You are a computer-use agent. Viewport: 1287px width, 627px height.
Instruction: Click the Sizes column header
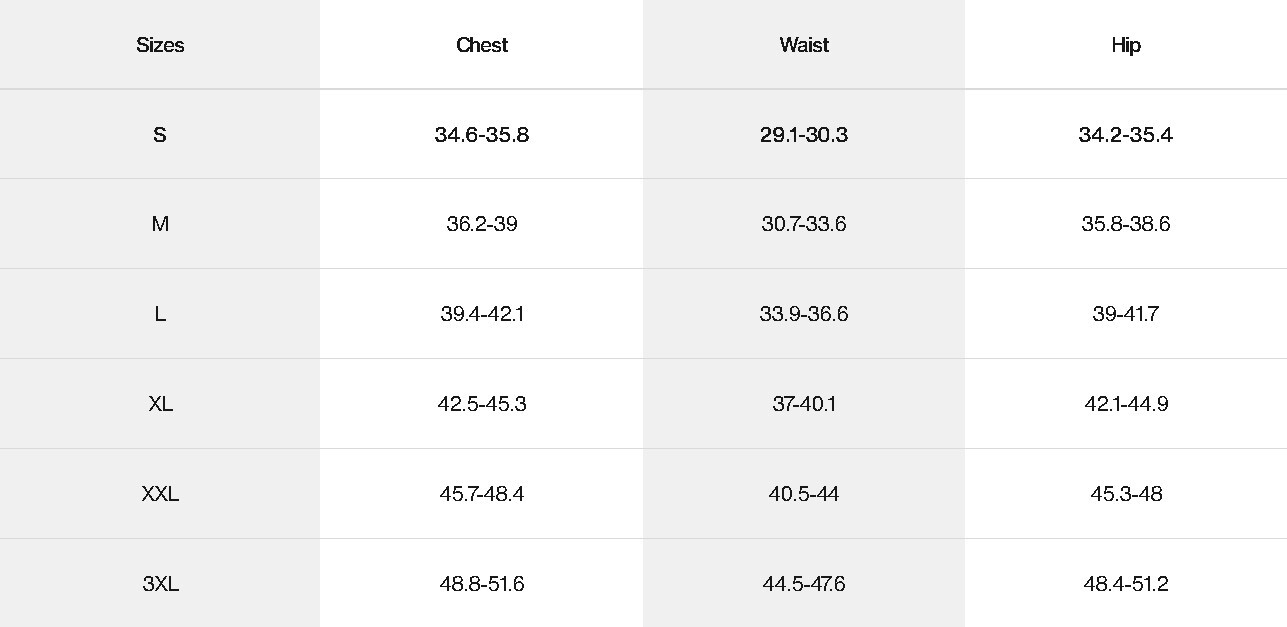pos(160,45)
